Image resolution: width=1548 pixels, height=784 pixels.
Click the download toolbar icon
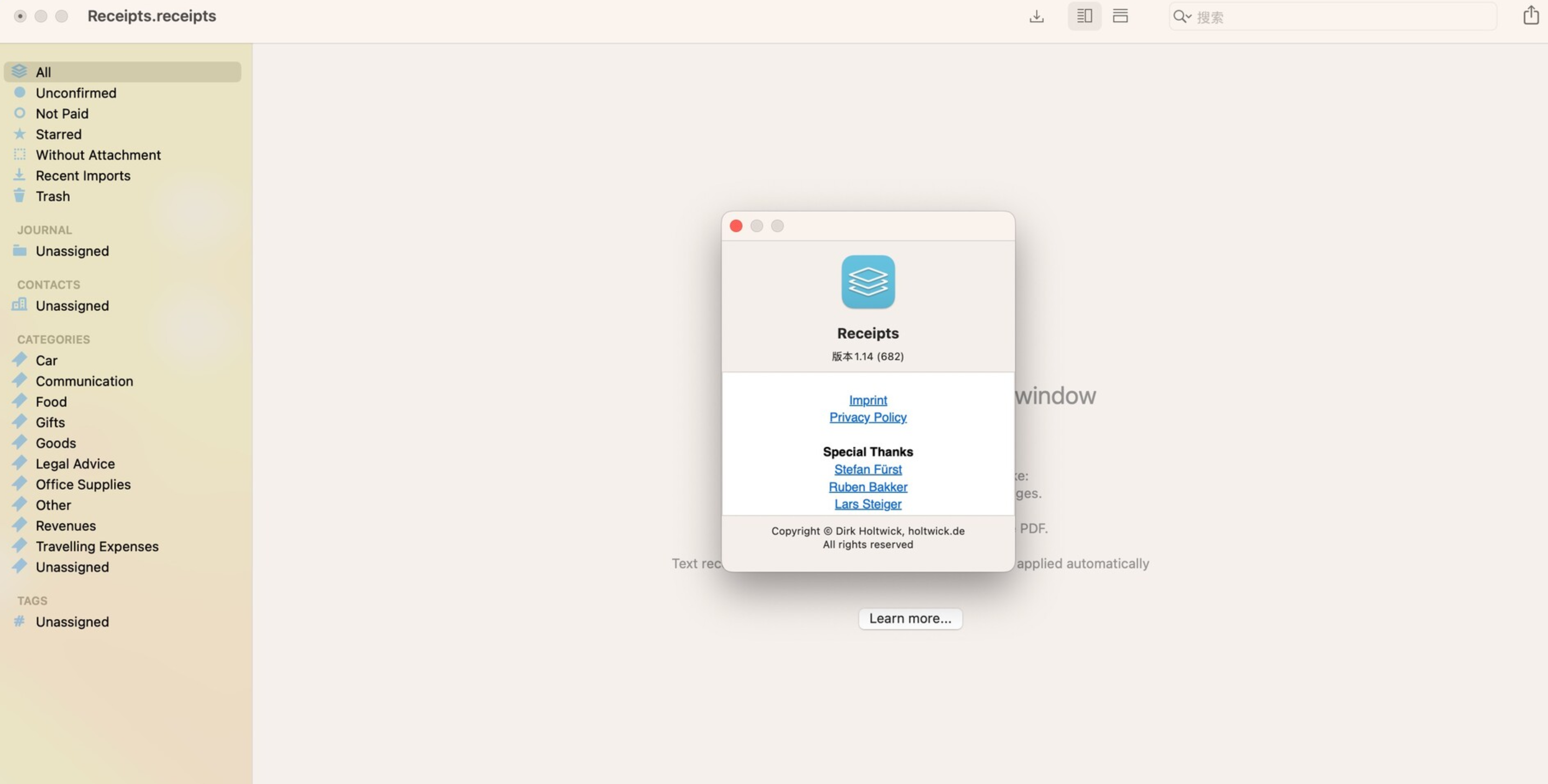point(1037,15)
